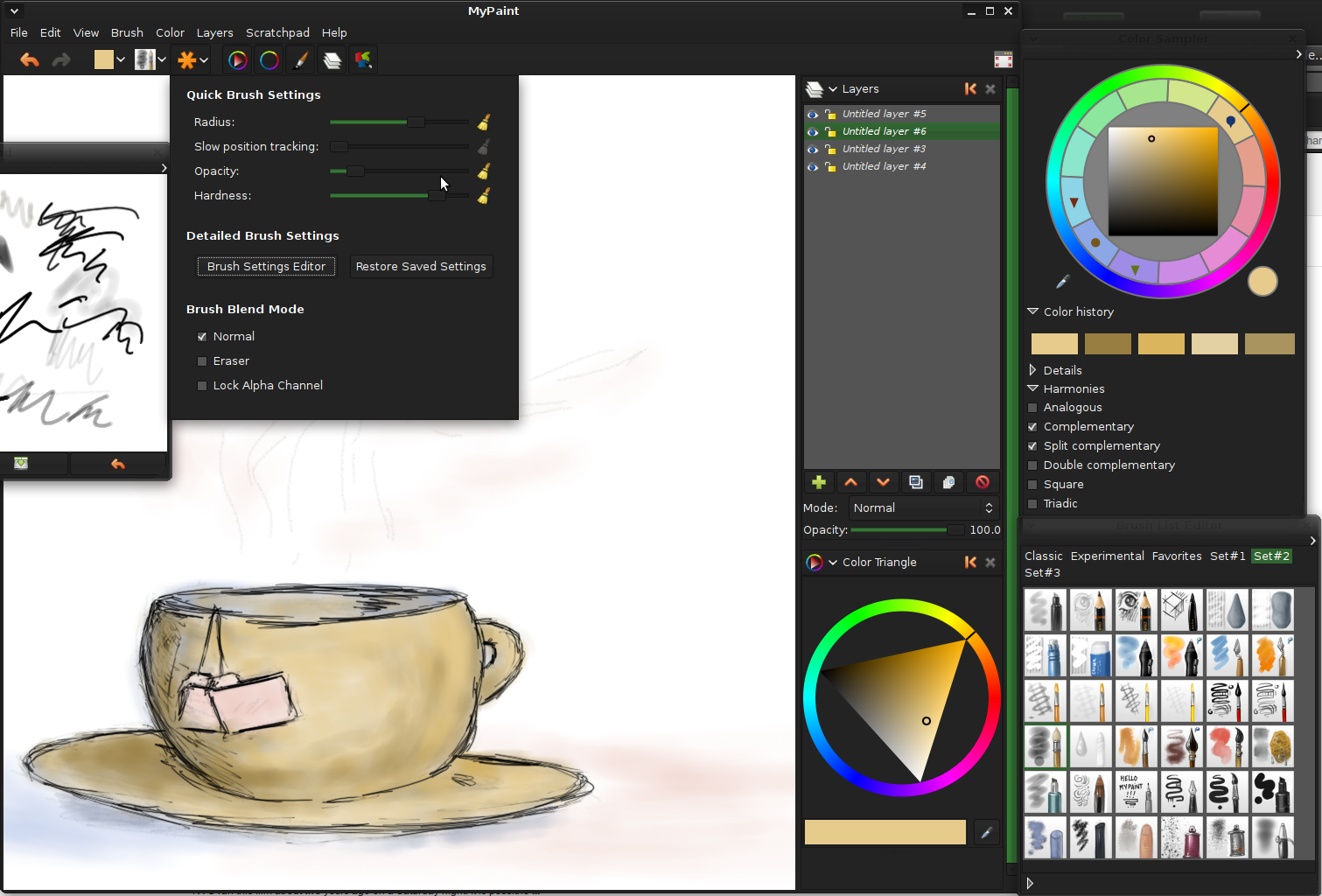The width and height of the screenshot is (1322, 896).
Task: Open the brush settings star icon
Action: click(x=186, y=59)
